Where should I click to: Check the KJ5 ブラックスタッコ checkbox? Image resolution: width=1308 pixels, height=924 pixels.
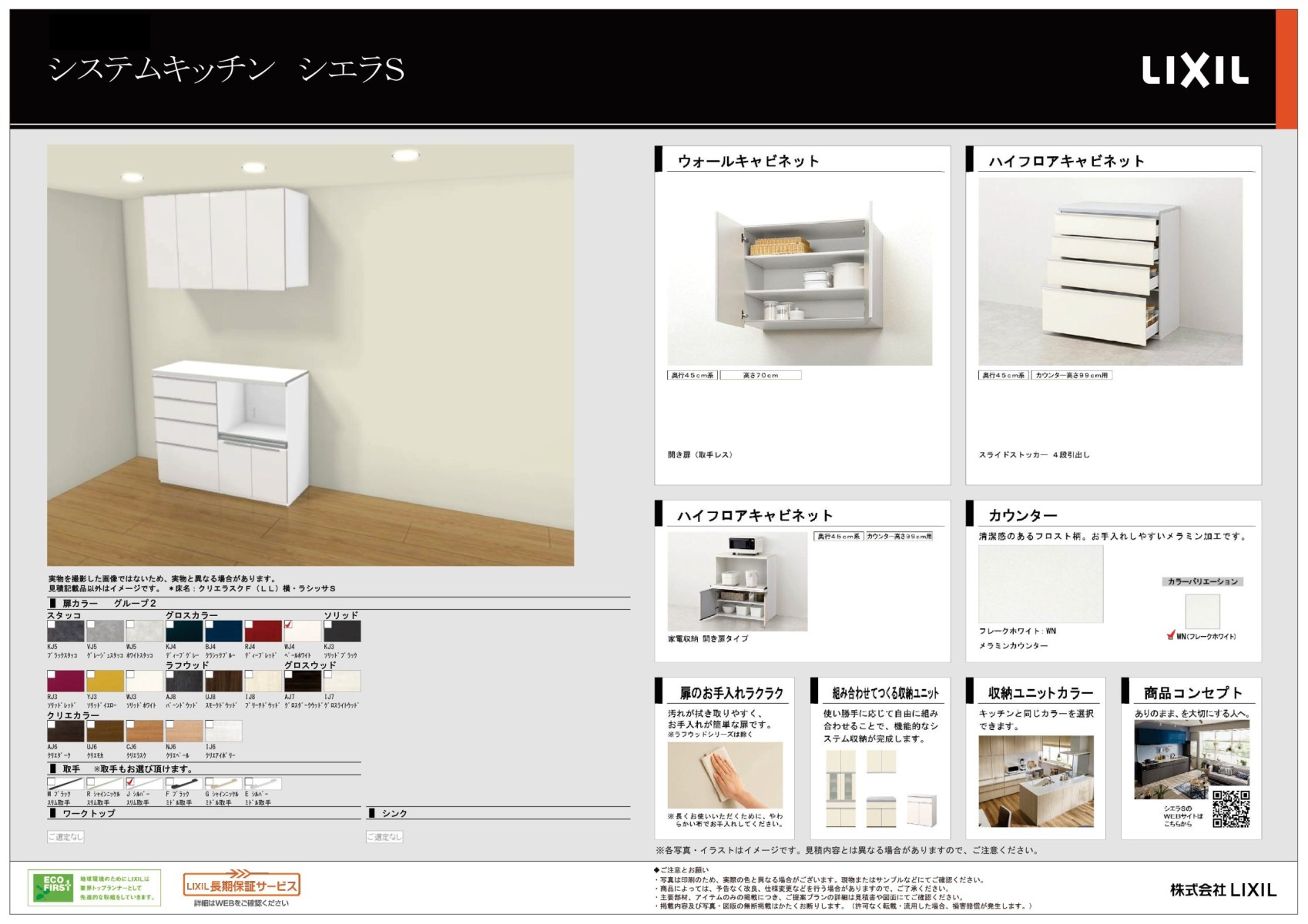click(52, 624)
